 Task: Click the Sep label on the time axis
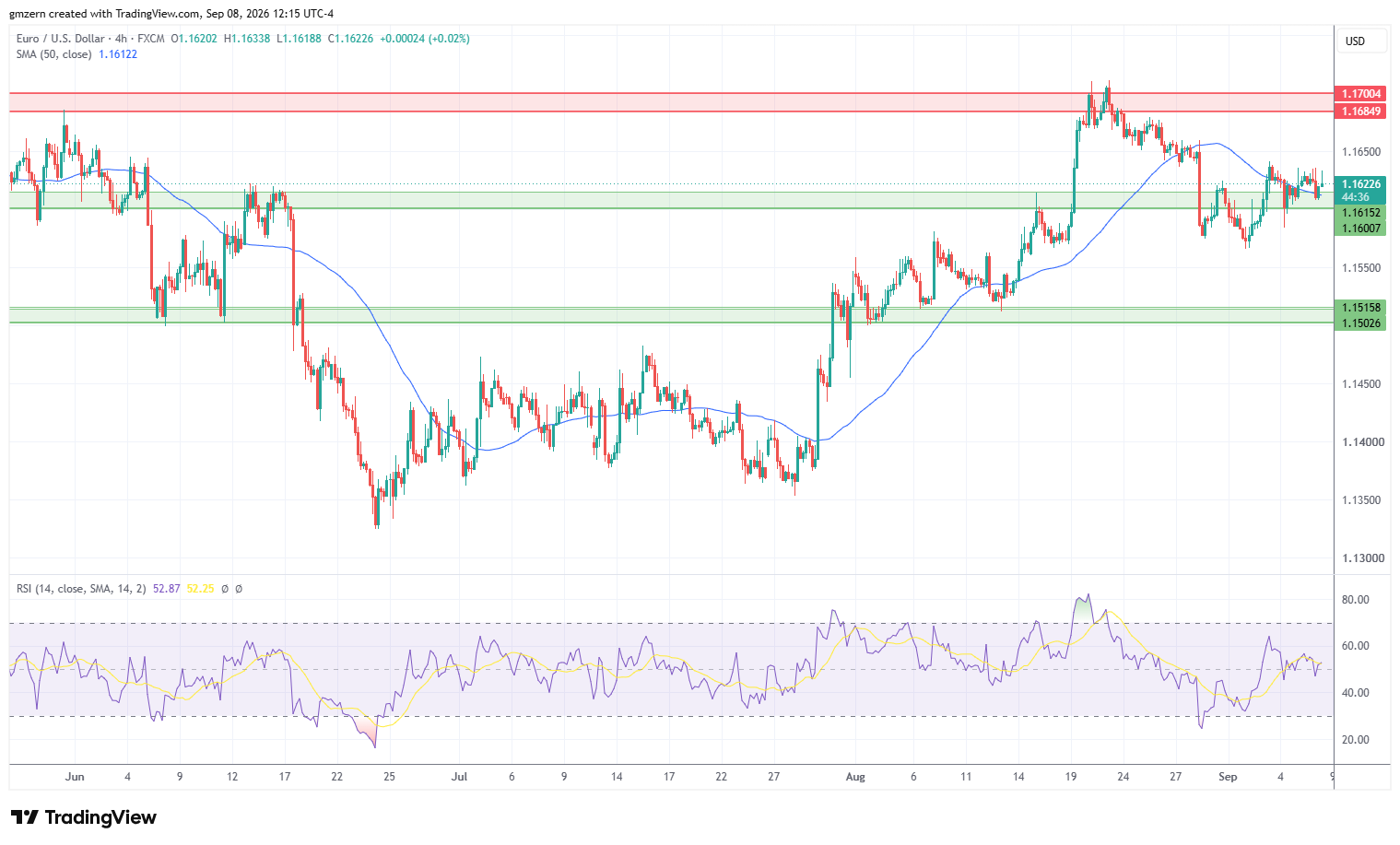(x=1228, y=777)
